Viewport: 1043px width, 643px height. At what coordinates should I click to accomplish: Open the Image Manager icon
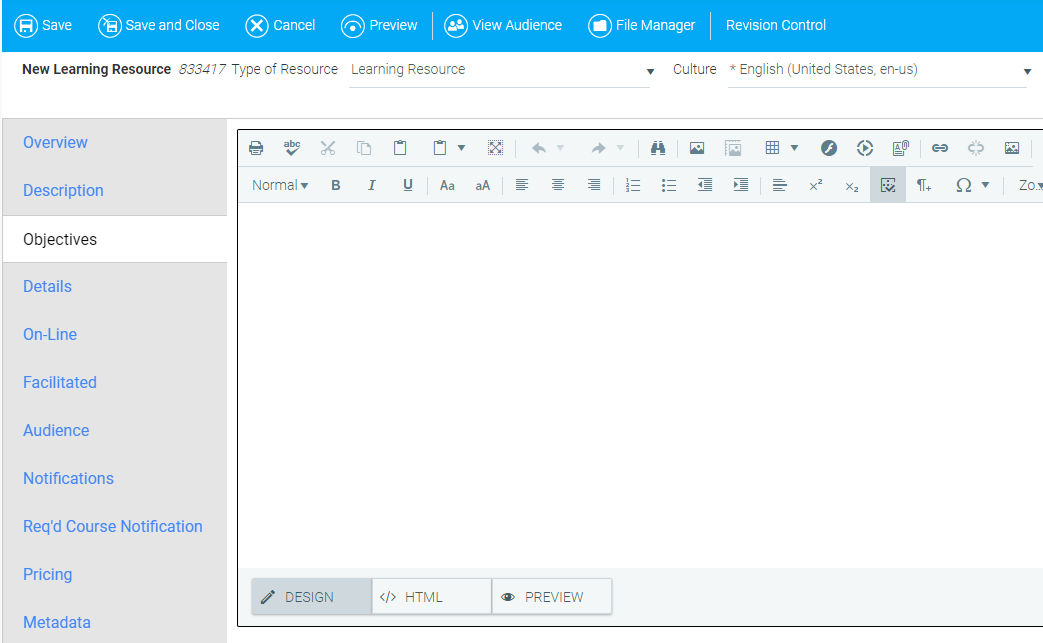tap(697, 148)
